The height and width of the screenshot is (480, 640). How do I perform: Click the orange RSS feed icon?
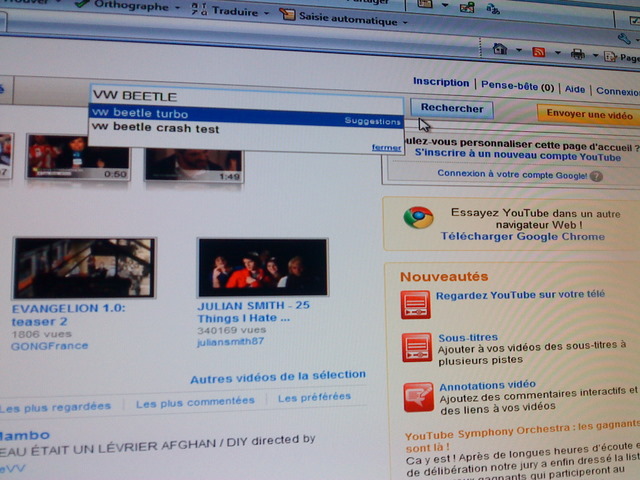pyautogui.click(x=539, y=52)
